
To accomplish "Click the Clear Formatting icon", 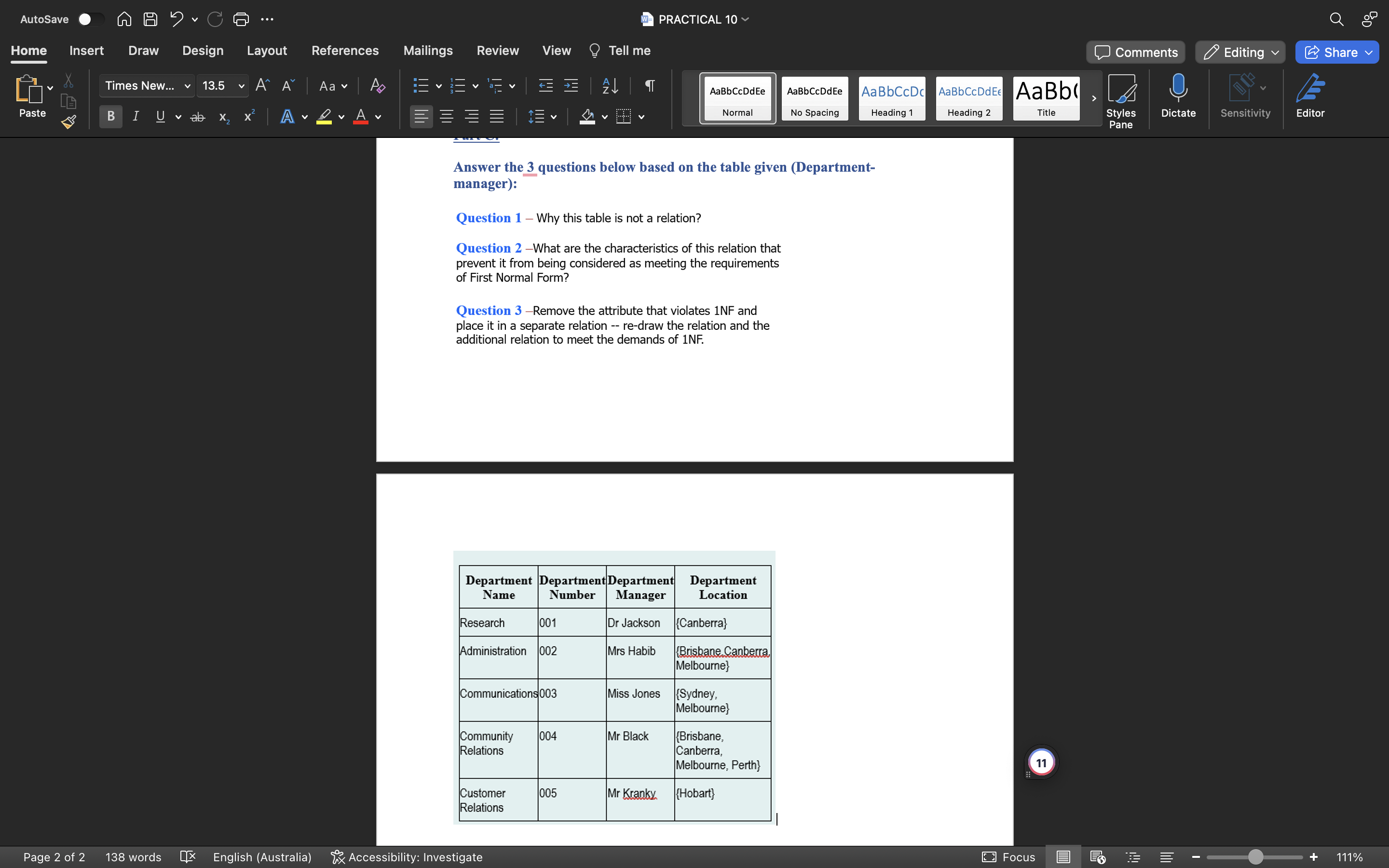I will [377, 85].
